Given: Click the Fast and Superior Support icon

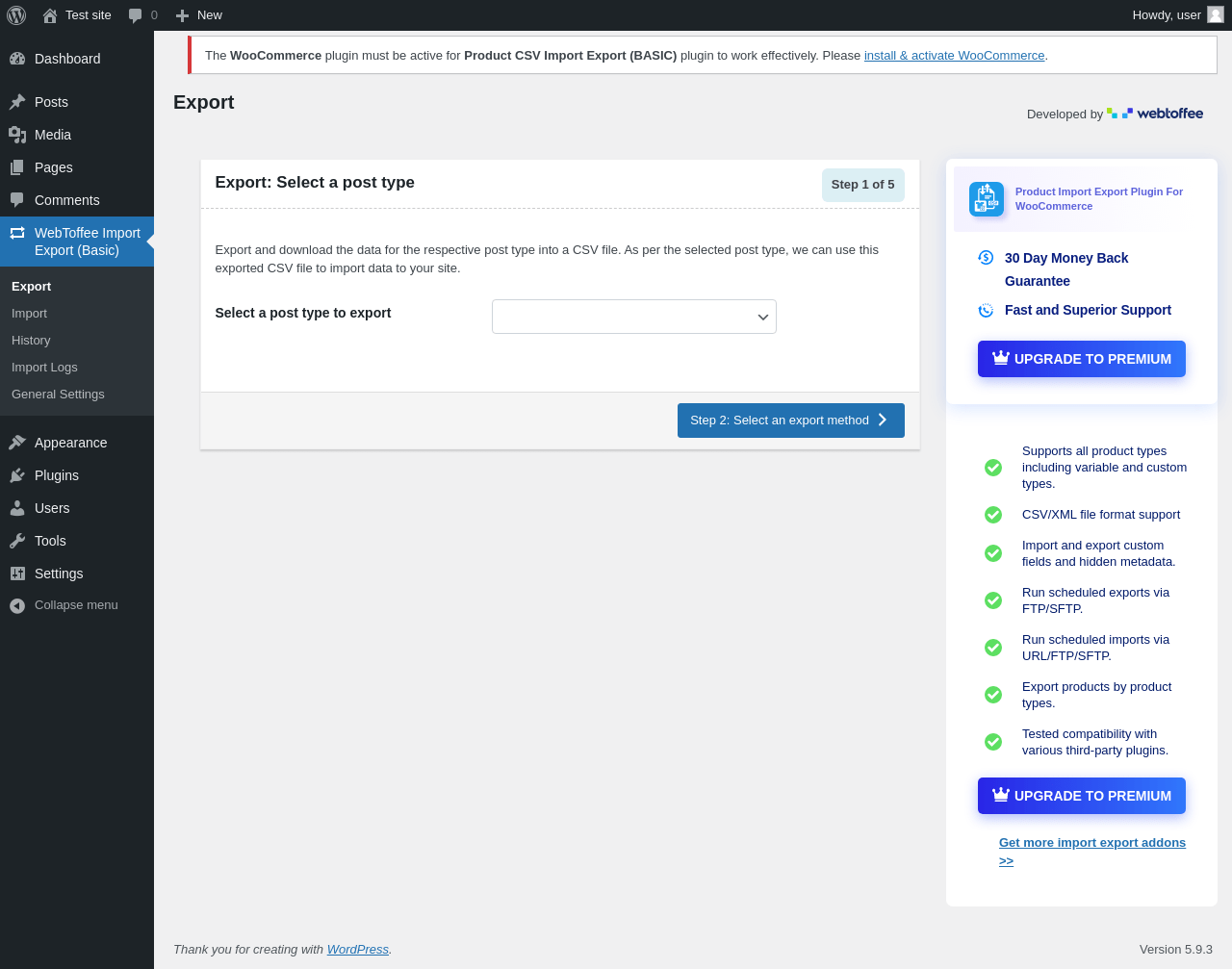Looking at the screenshot, I should pyautogui.click(x=986, y=310).
